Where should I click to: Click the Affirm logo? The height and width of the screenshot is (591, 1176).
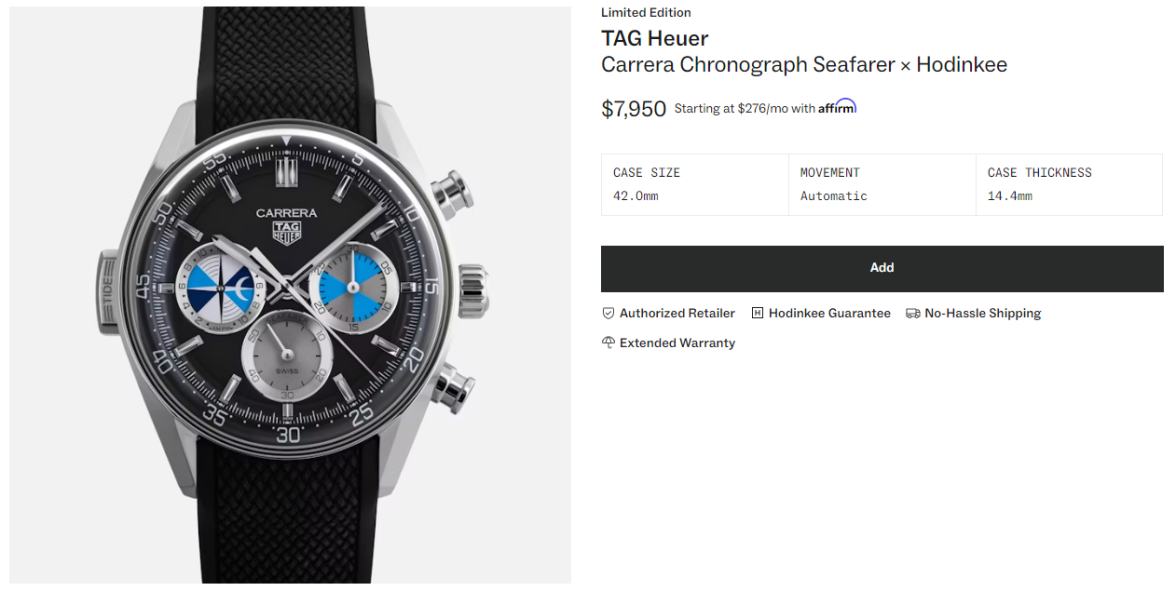tap(837, 107)
